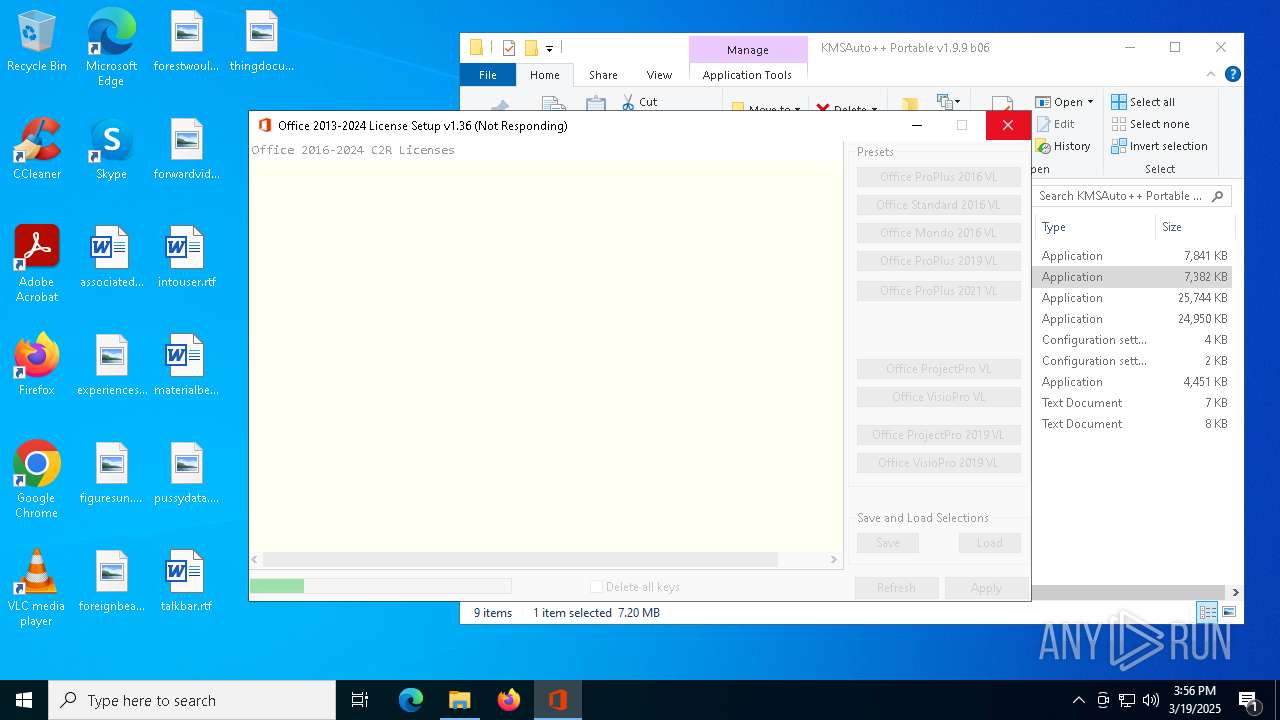This screenshot has height=720, width=1280.
Task: Click the Office Mondo 2016 VL preset
Action: pos(938,233)
